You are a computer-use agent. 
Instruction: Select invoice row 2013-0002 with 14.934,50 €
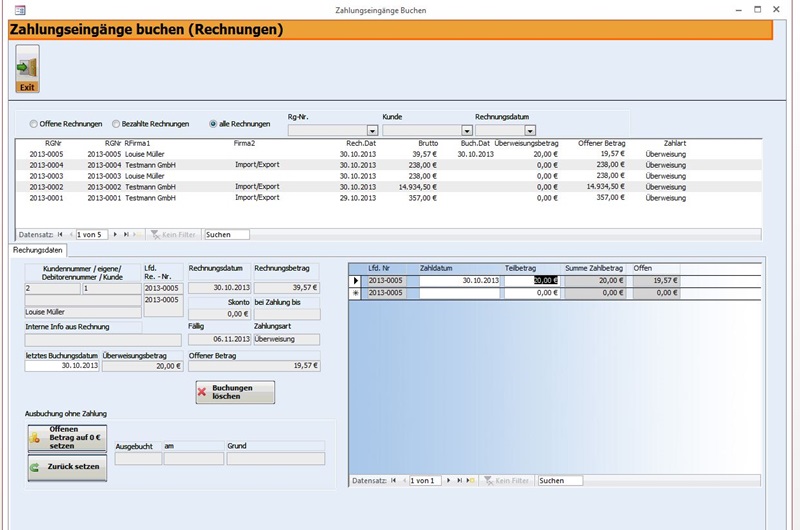point(389,187)
